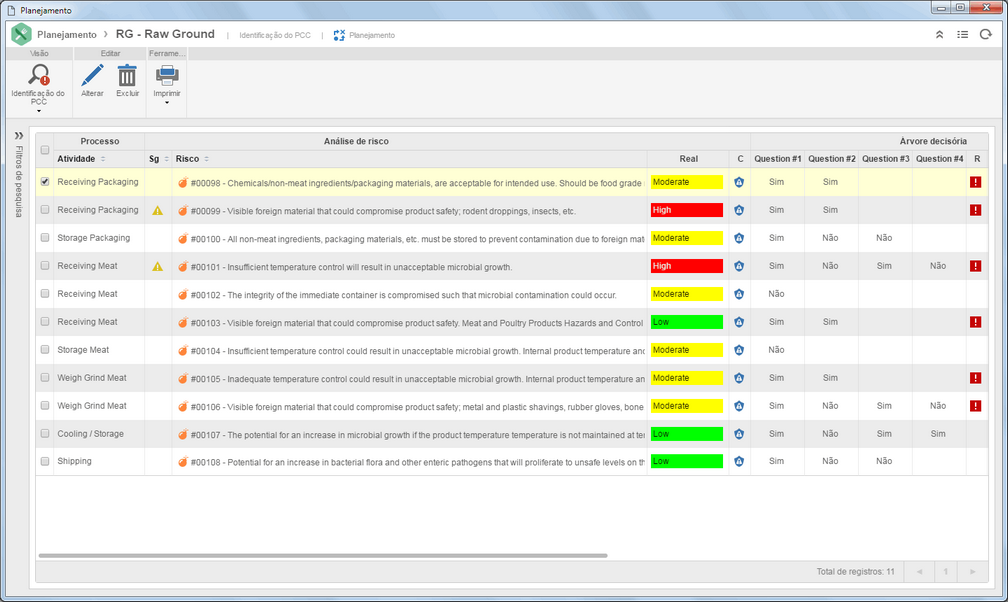
Task: Click the Real column header
Action: point(688,159)
